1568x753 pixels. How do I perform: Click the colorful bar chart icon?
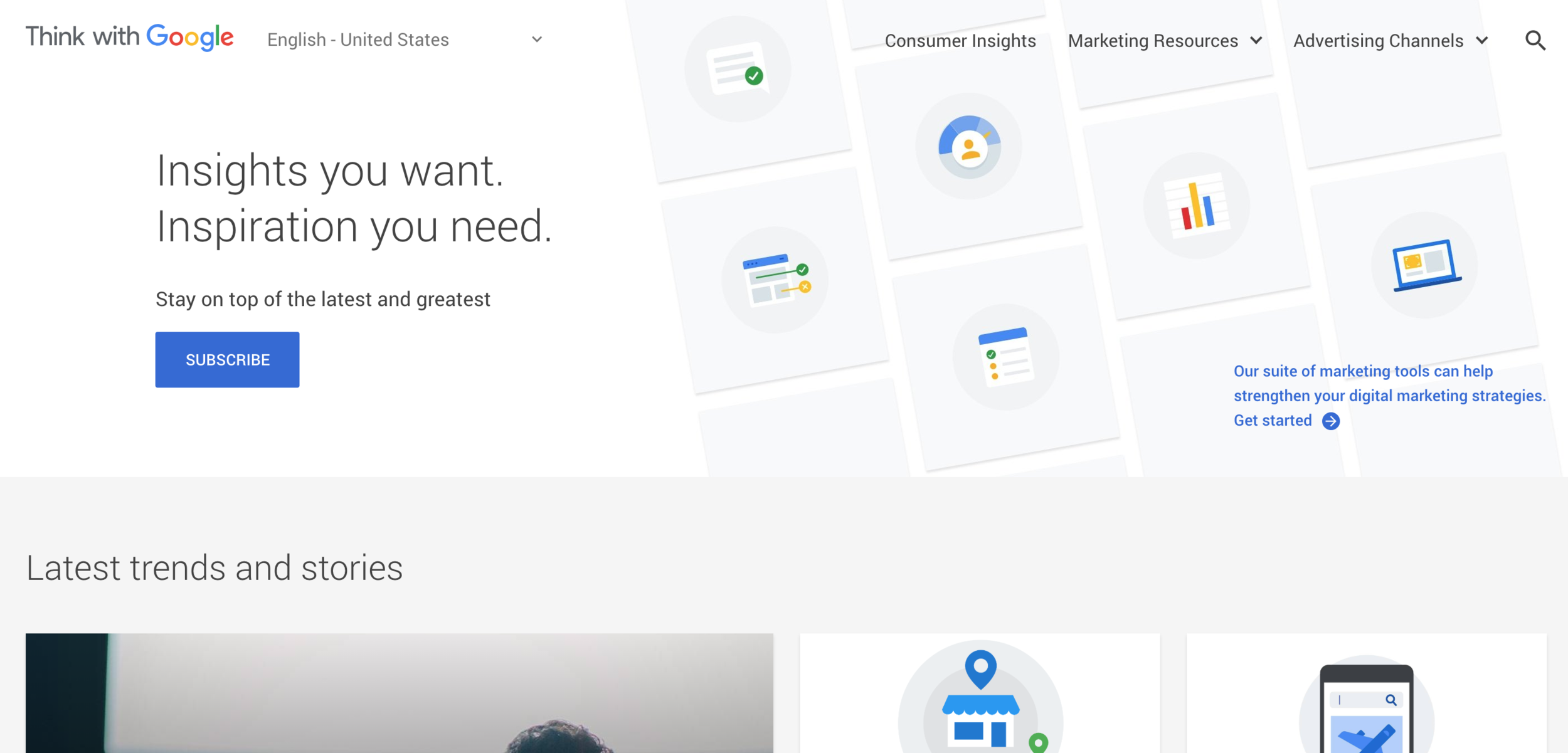[x=1196, y=205]
